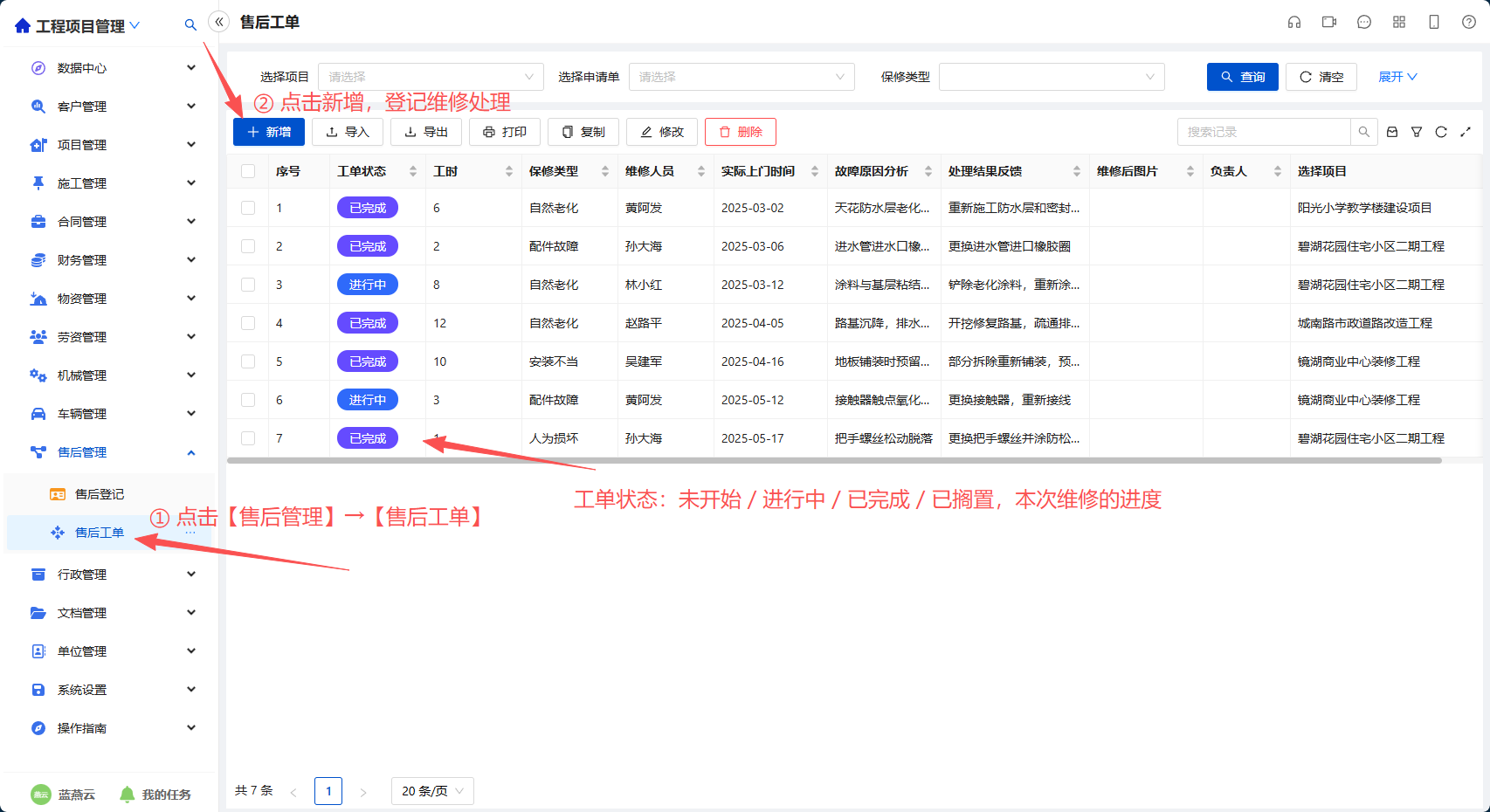Screen dimensions: 1490x812
Task: Check the row 3 checkbox (林小红)
Action: pyautogui.click(x=248, y=285)
